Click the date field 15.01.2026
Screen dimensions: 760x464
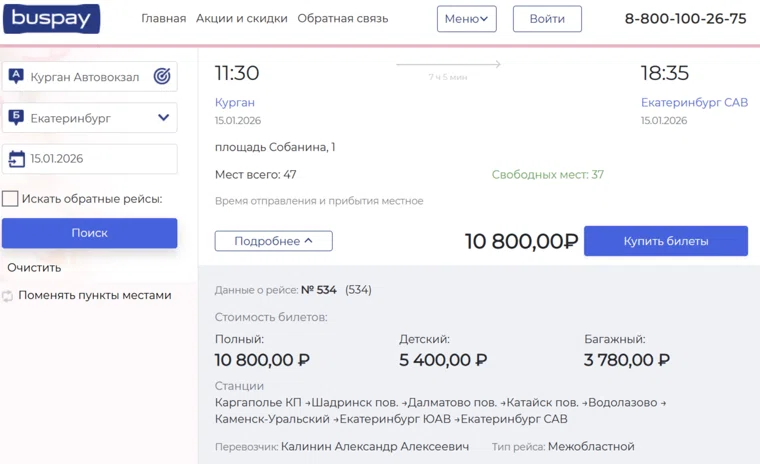tap(95, 159)
